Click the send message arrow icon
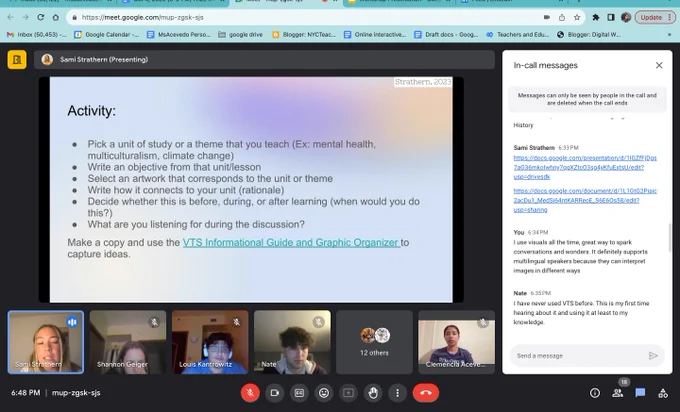Viewport: 680px width, 412px height. (653, 356)
